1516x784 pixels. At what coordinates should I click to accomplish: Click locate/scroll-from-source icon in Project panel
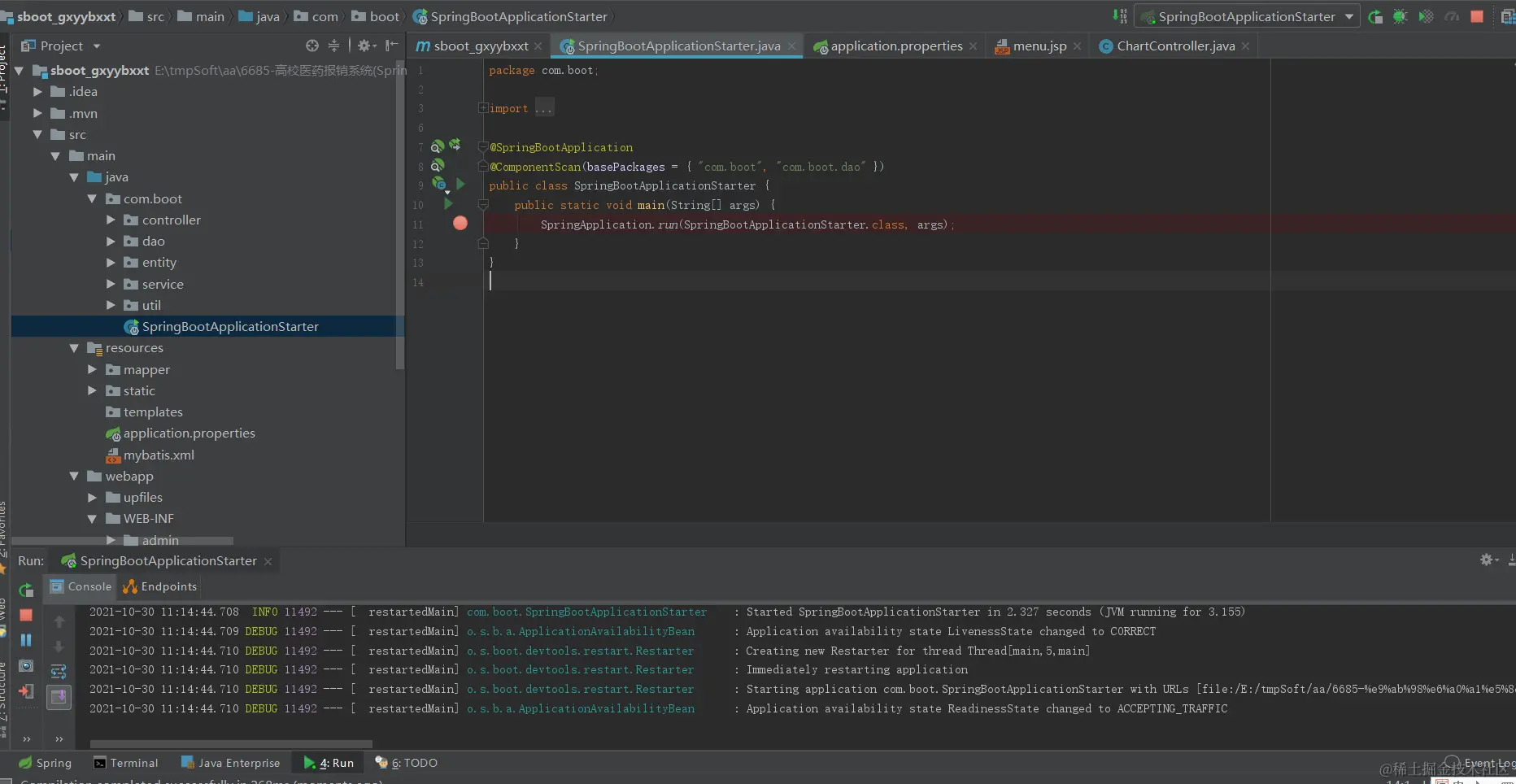click(312, 46)
